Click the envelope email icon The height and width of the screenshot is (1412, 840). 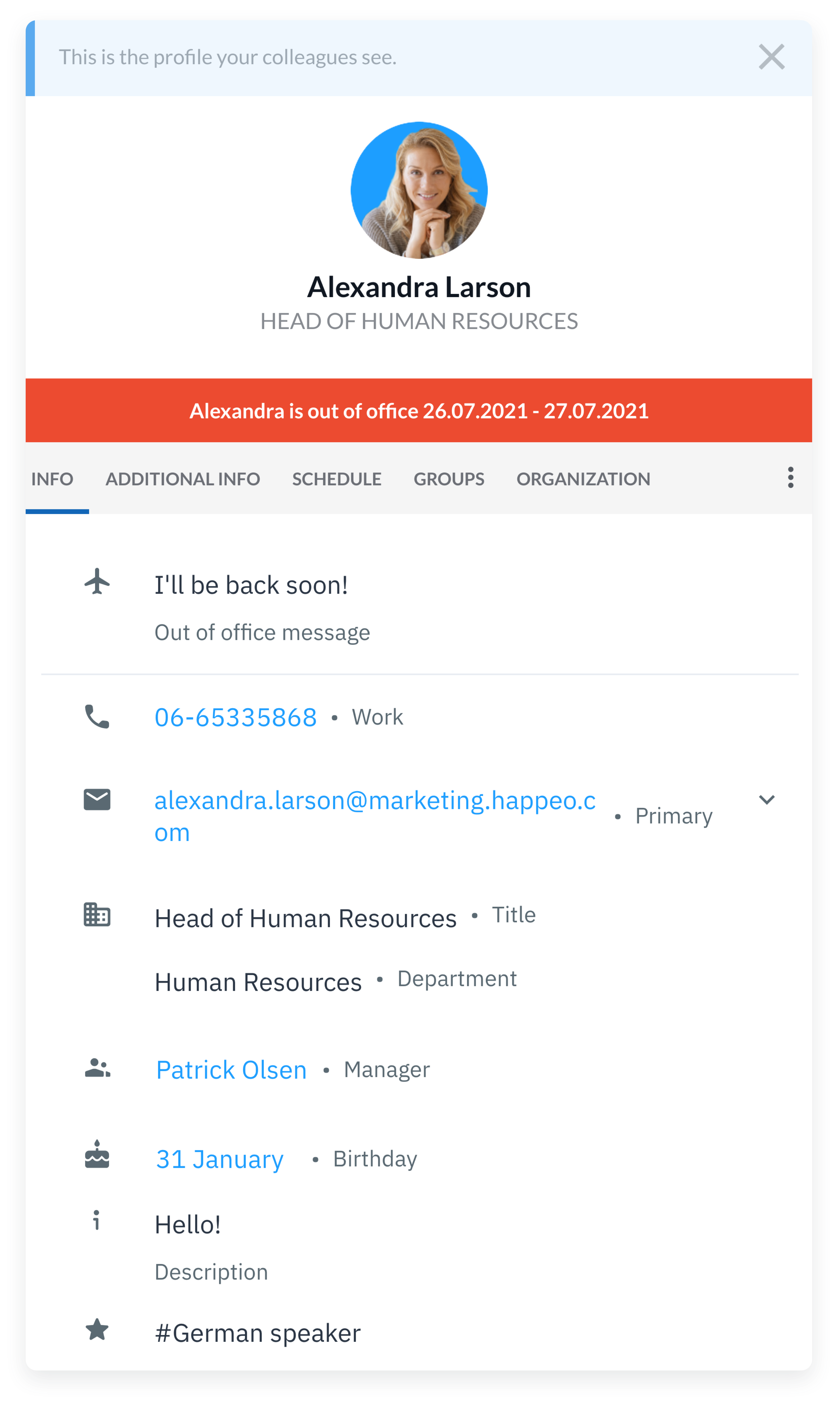[x=97, y=800]
